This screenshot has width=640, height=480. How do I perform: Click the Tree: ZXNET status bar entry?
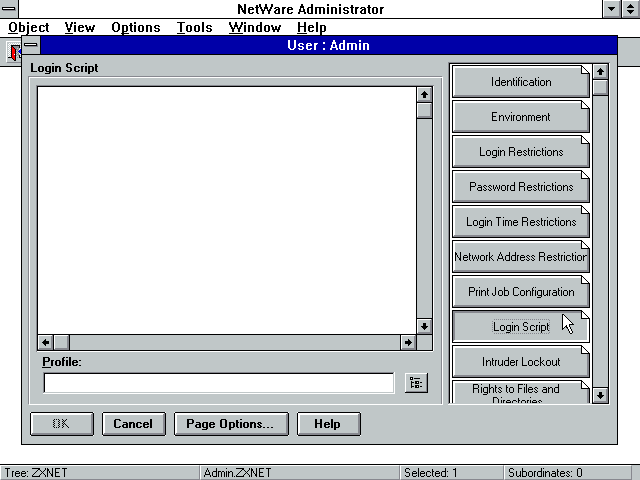[100, 473]
